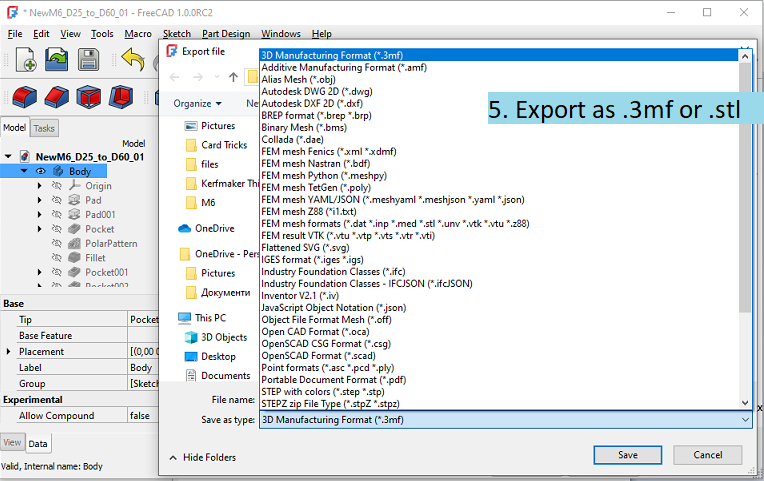The image size is (764, 481).
Task: Click the Save button
Action: [628, 455]
